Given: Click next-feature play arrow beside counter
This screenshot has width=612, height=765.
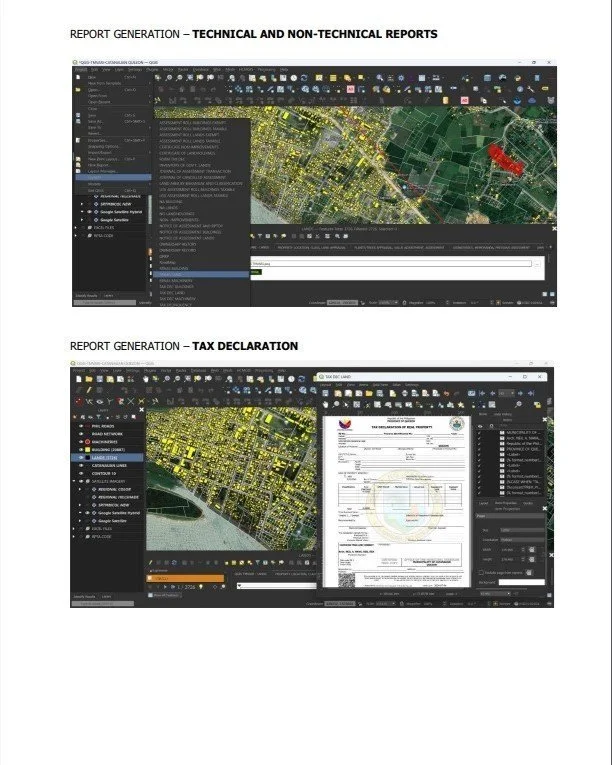Looking at the screenshot, I should click(x=166, y=587).
